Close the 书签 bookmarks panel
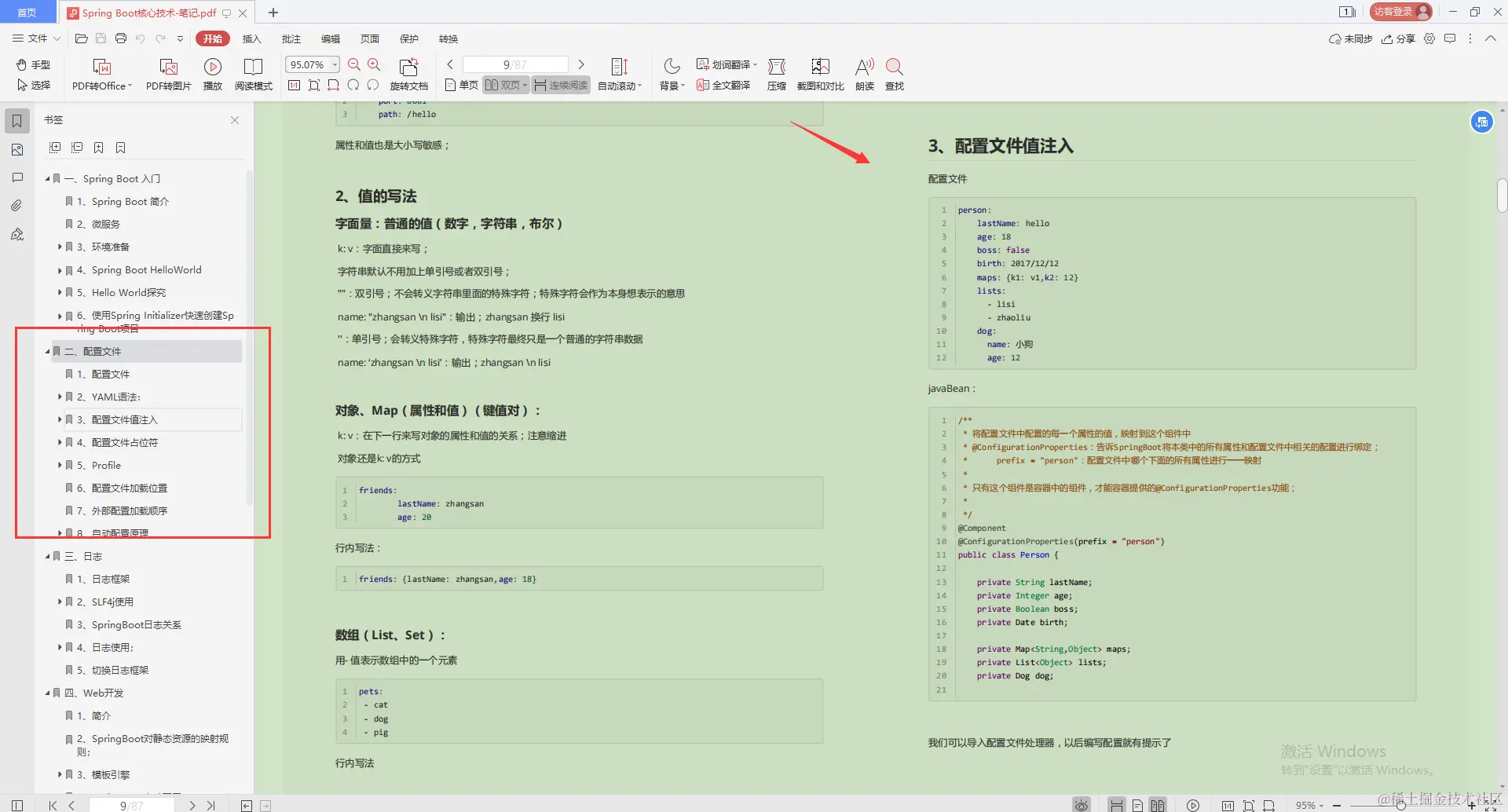Viewport: 1508px width, 812px height. click(x=235, y=120)
